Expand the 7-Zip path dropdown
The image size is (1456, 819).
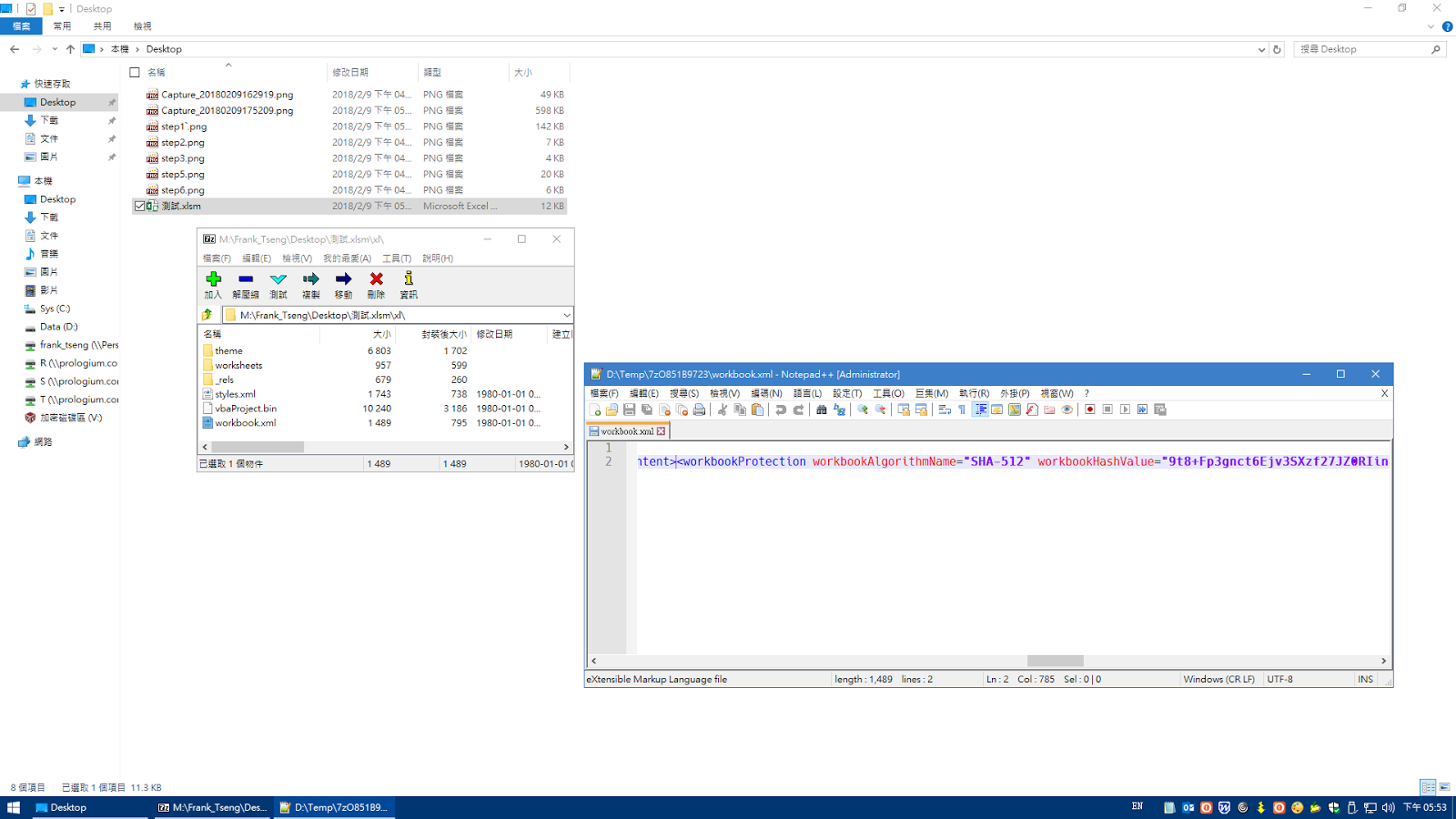(566, 315)
